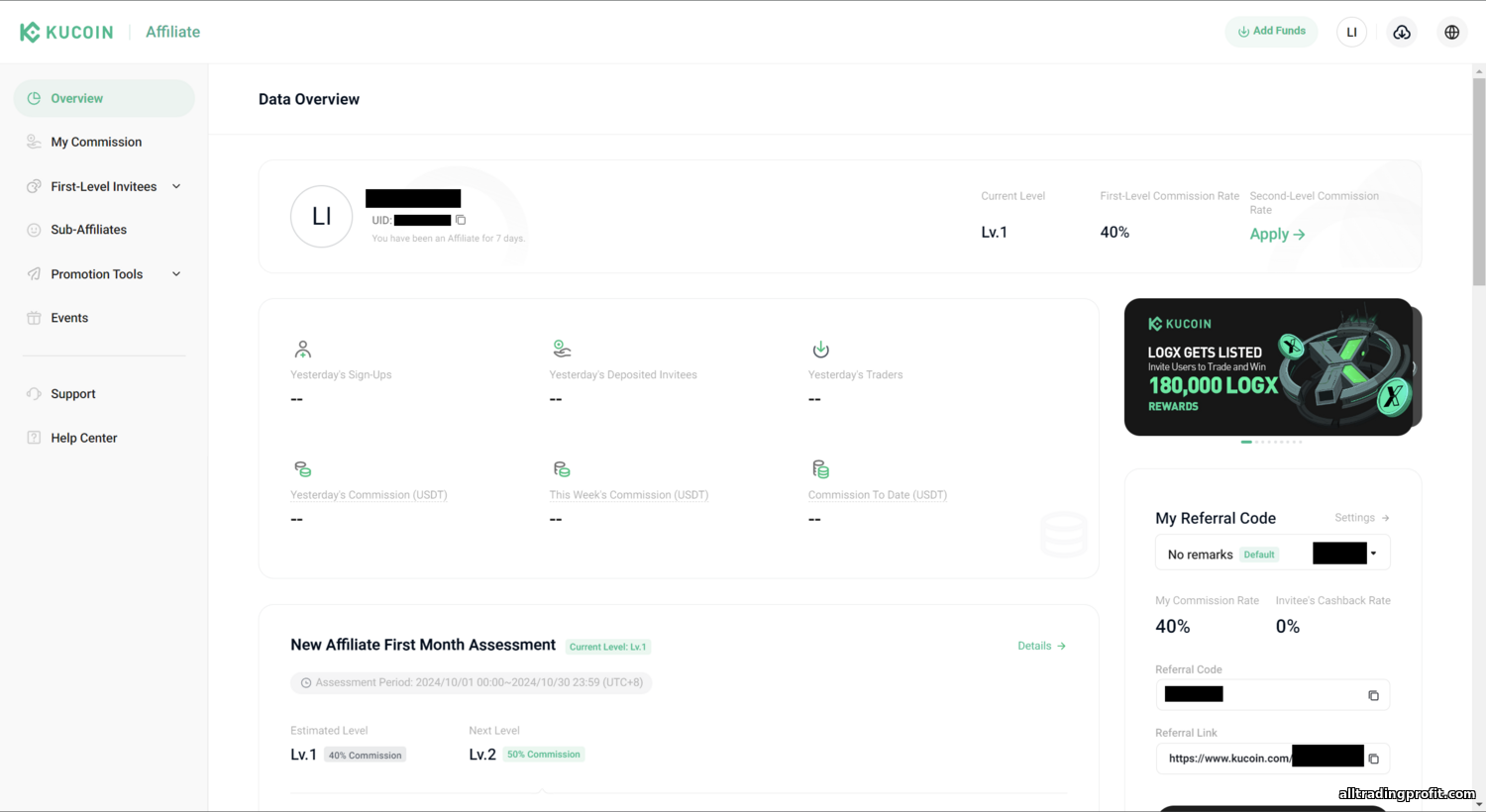This screenshot has height=812, width=1486.
Task: Click the My Commission sidebar icon
Action: [34, 142]
